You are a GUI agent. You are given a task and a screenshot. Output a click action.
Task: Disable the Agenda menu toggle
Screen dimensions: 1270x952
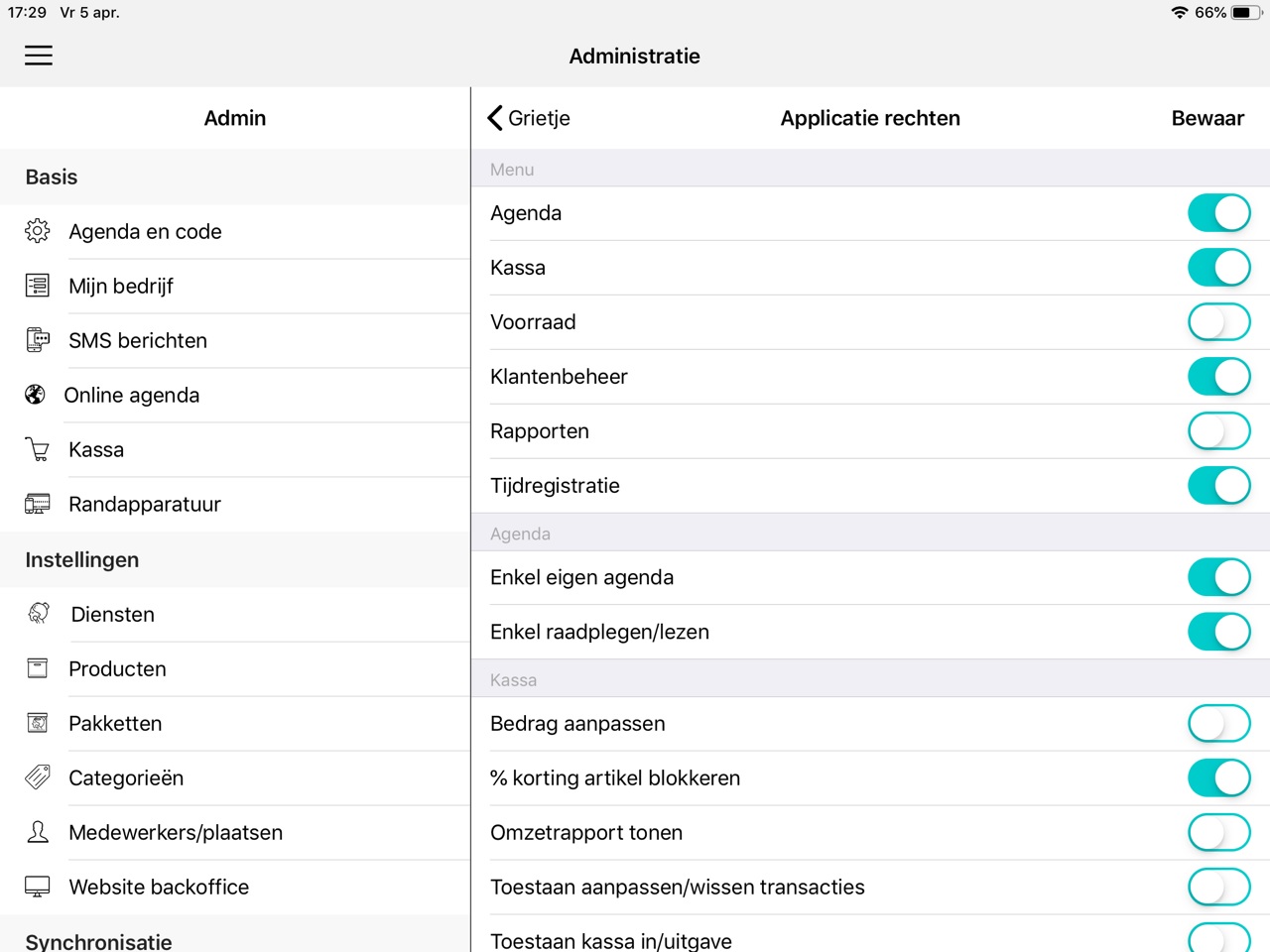(1219, 213)
